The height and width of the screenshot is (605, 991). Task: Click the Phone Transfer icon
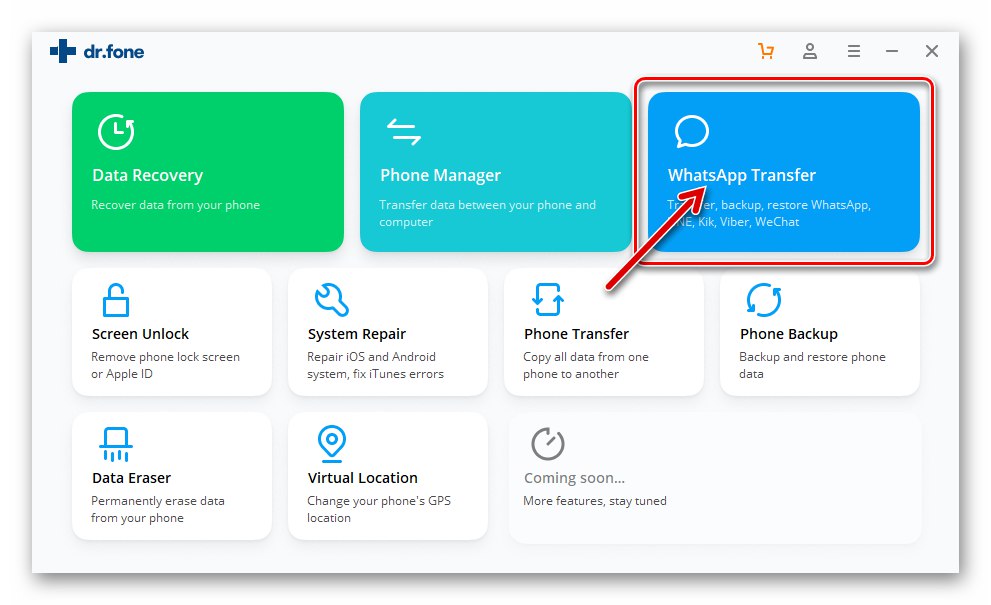(x=547, y=300)
